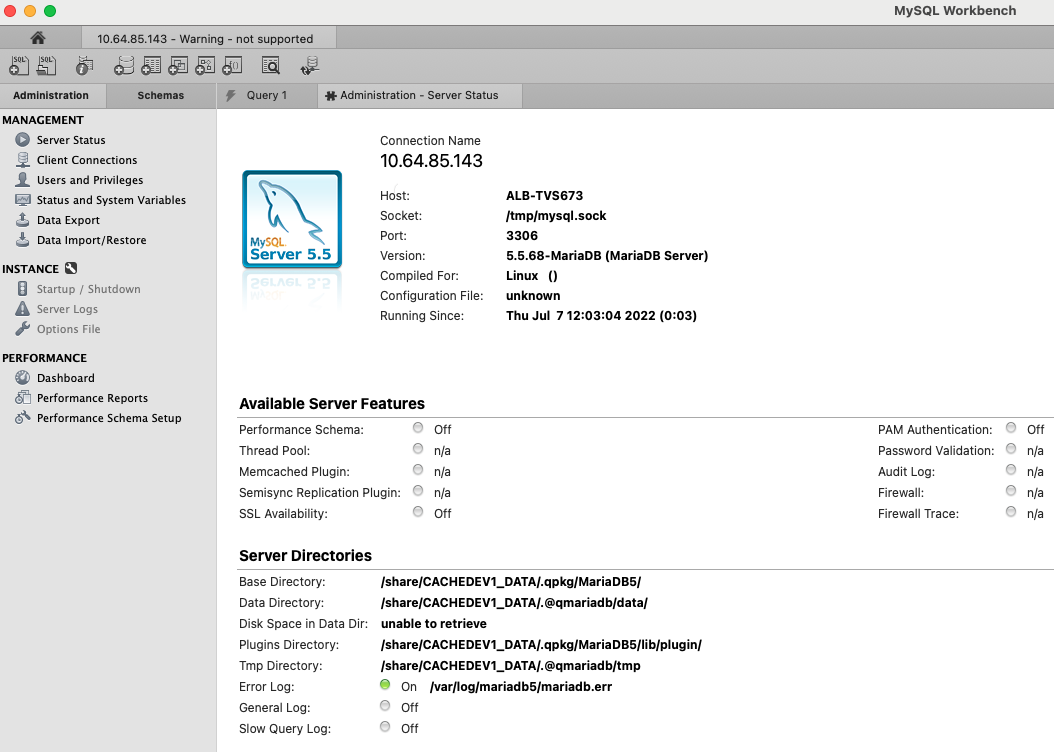Click the Data Export icon

coord(23,220)
